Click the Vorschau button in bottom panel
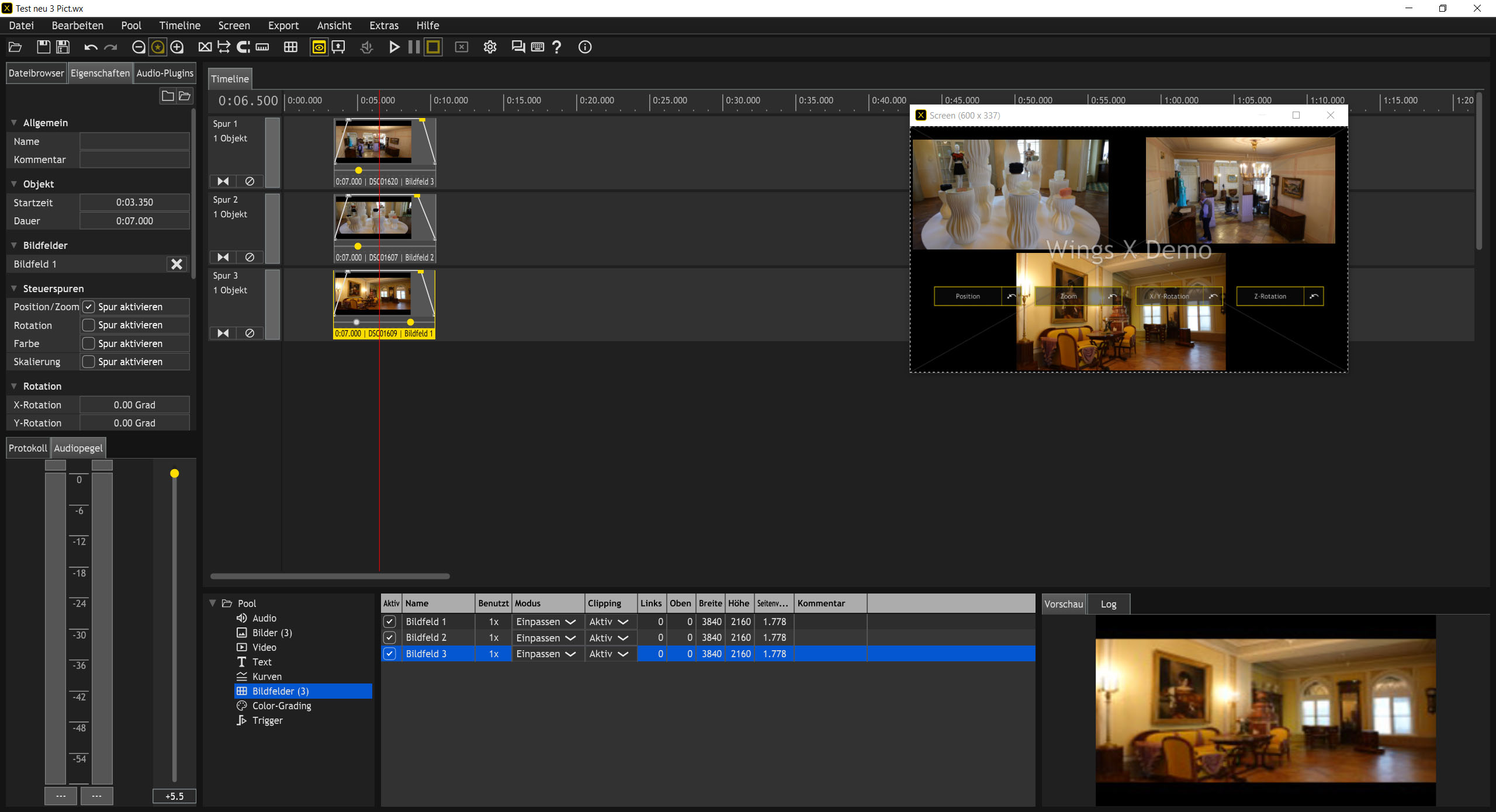Screen dimensions: 1496x812 [1063, 603]
